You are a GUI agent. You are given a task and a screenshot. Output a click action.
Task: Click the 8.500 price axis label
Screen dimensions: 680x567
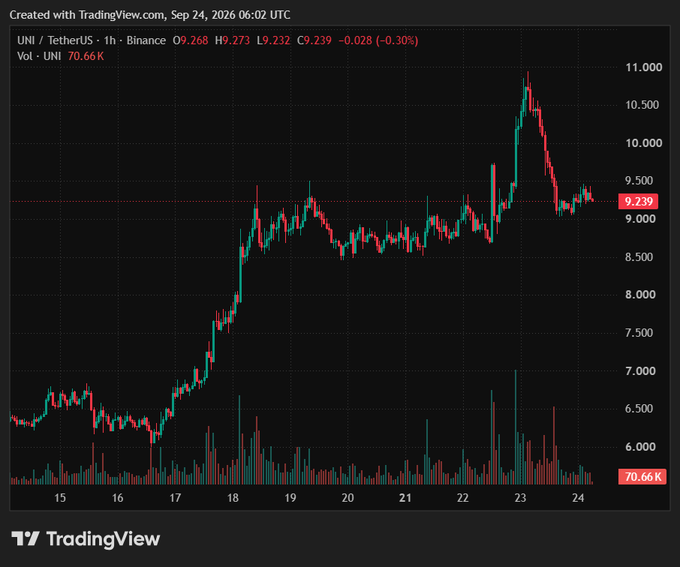coord(639,257)
